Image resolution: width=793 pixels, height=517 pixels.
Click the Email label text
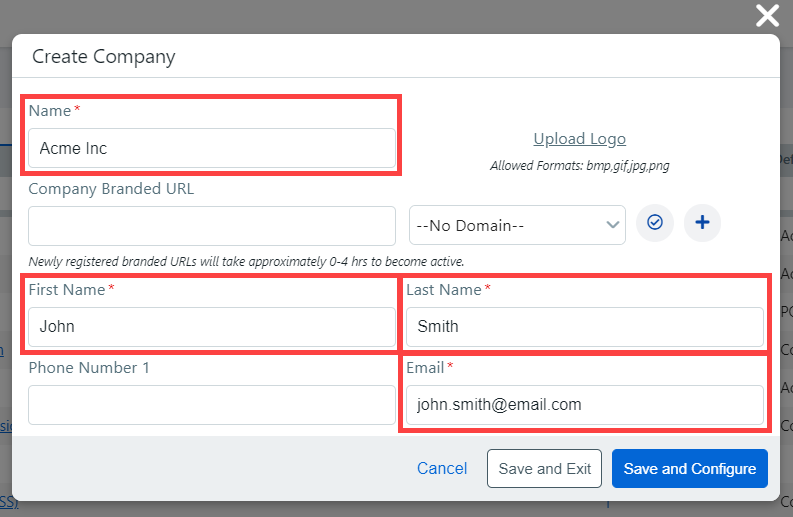click(x=425, y=368)
